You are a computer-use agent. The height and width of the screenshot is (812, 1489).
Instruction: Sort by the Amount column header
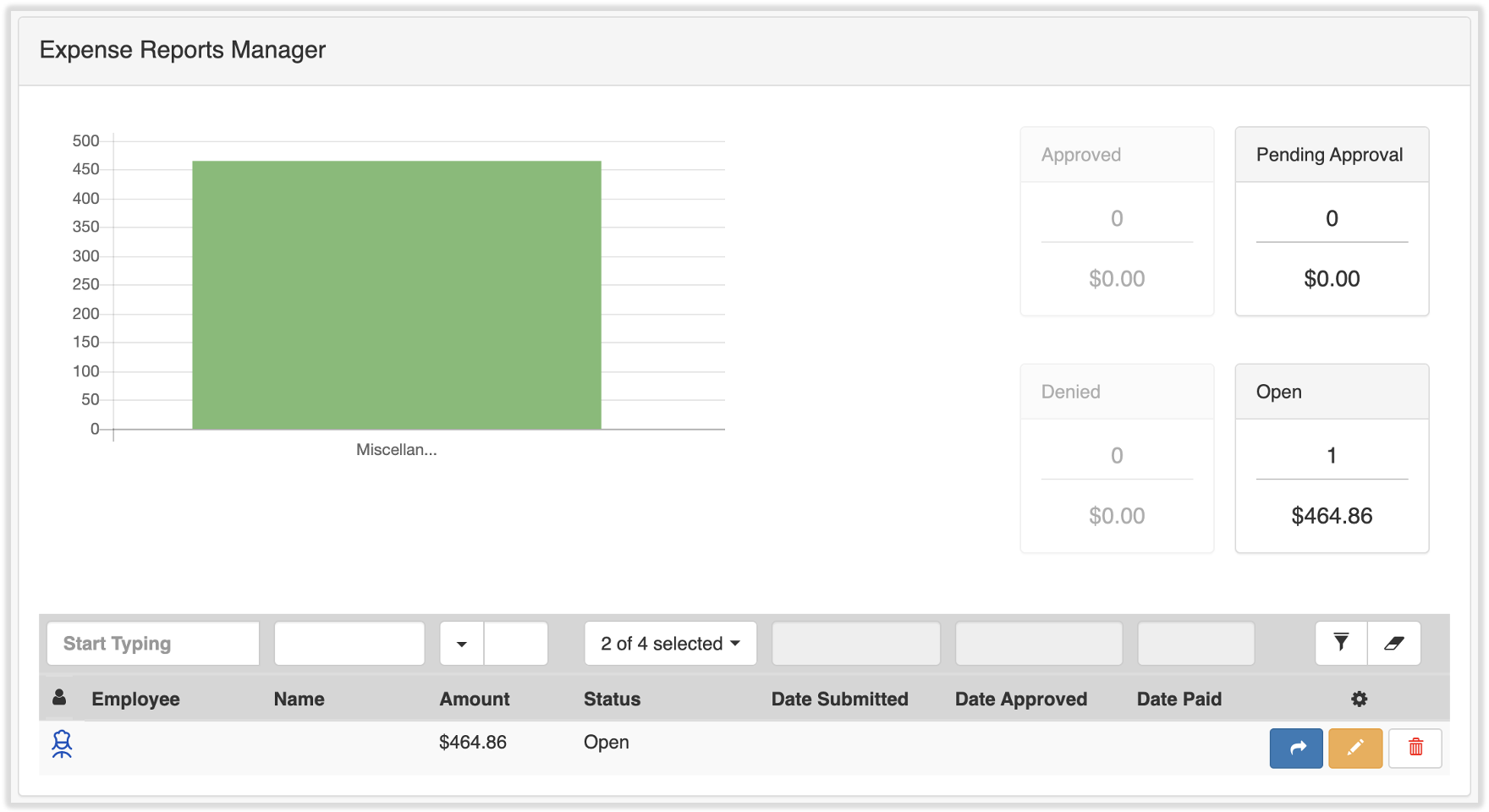(x=475, y=699)
